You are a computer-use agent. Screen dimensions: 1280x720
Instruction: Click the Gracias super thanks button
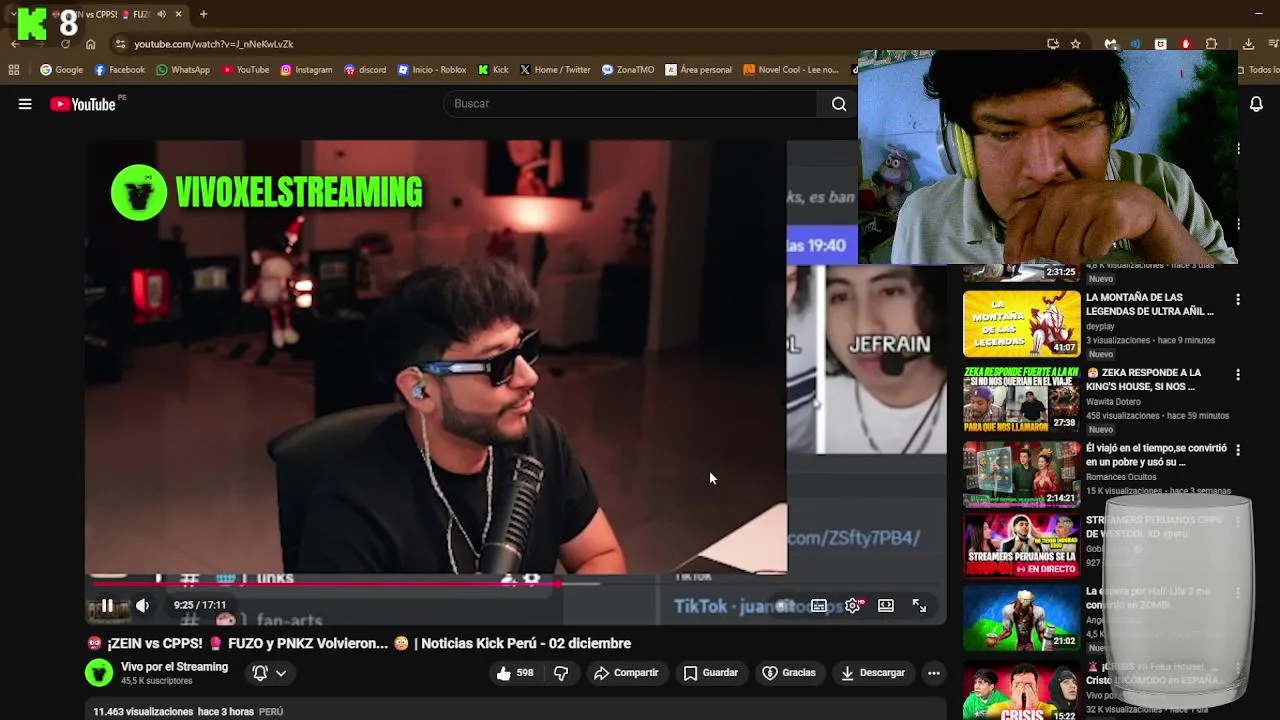point(789,673)
